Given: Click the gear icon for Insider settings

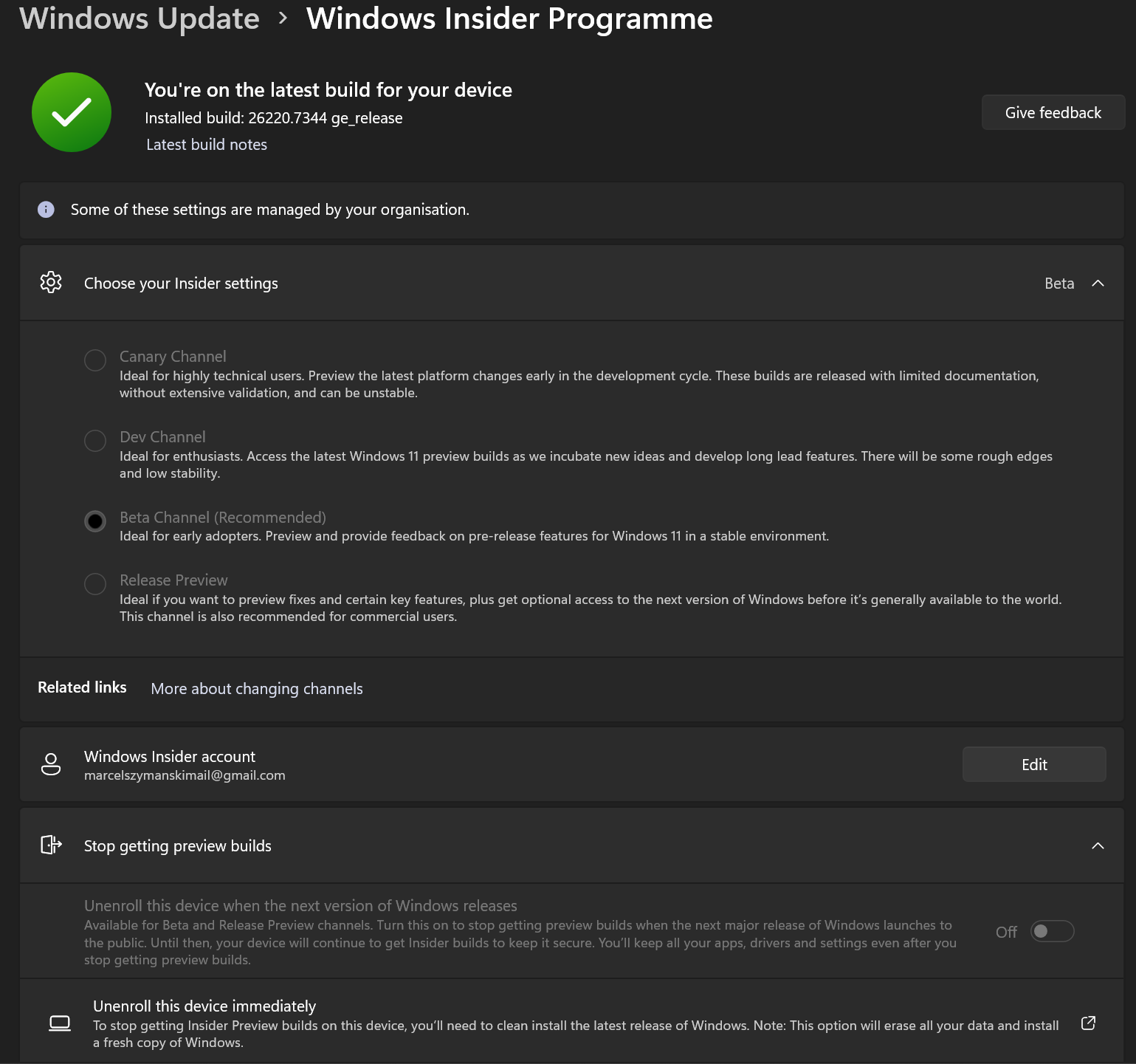Looking at the screenshot, I should [x=51, y=282].
